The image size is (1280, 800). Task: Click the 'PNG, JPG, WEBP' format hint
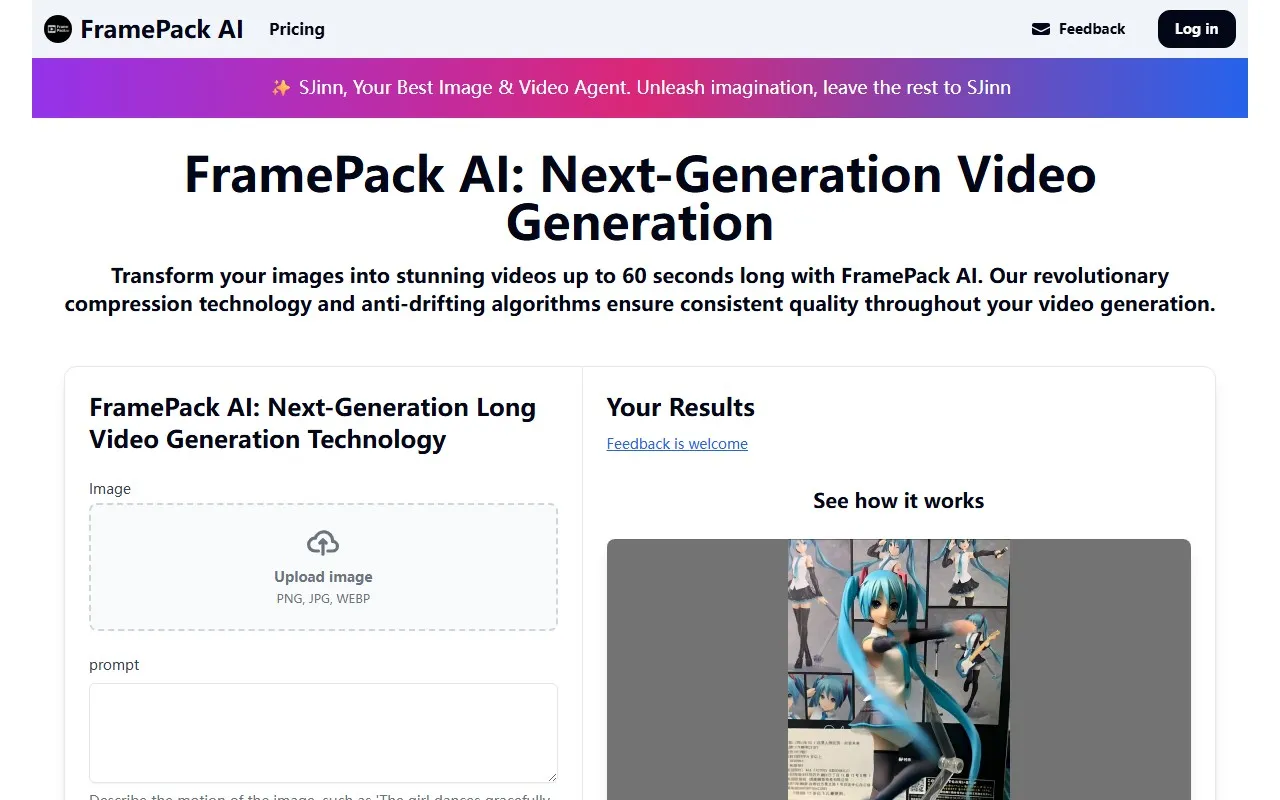(323, 599)
